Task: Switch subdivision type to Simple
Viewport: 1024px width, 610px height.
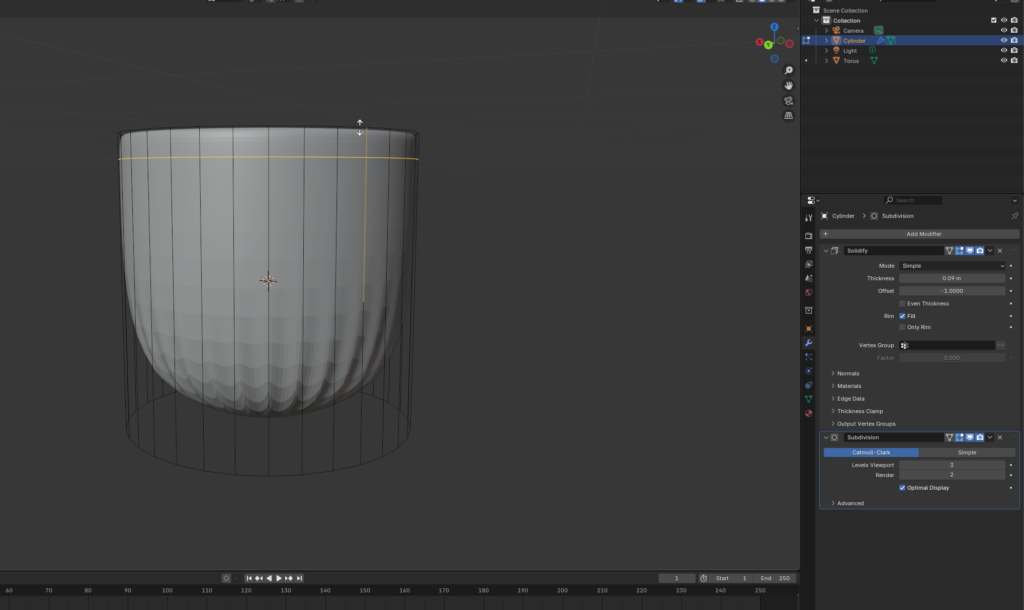Action: 966,452
